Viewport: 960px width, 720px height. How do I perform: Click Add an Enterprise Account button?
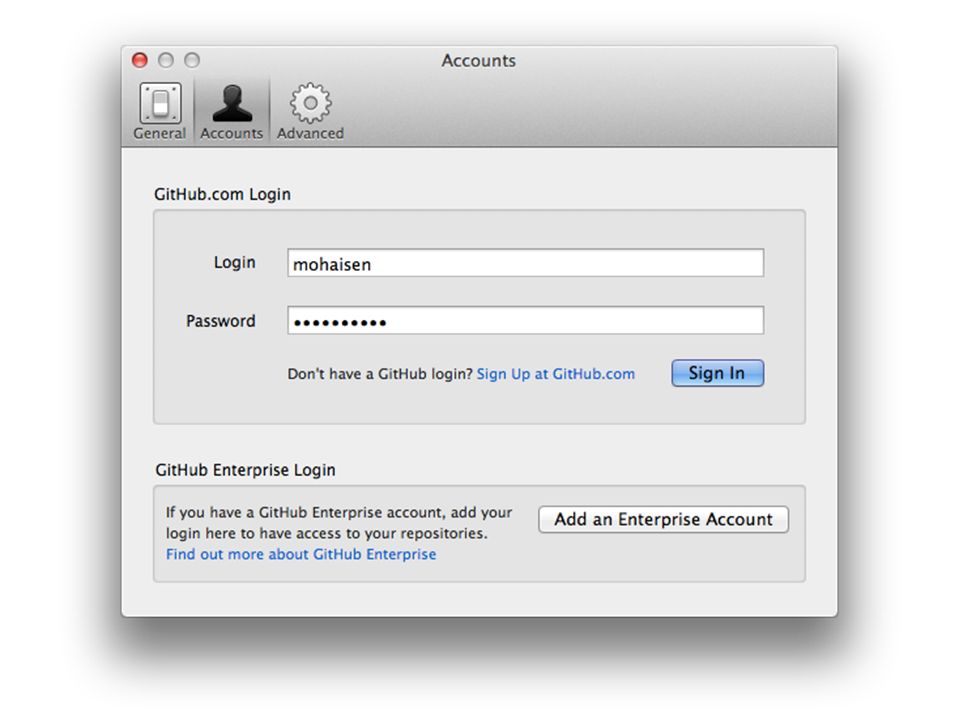[x=664, y=519]
